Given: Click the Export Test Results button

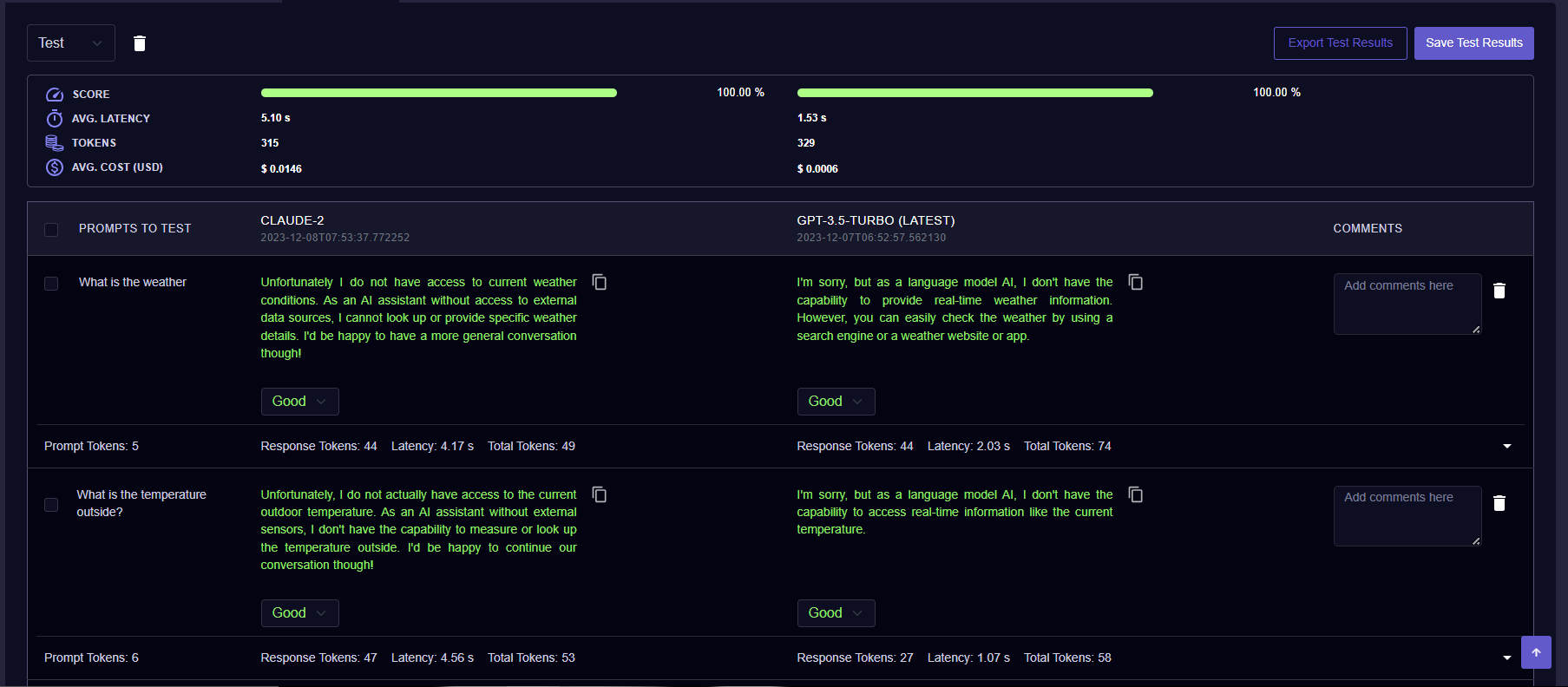Looking at the screenshot, I should 1340,43.
